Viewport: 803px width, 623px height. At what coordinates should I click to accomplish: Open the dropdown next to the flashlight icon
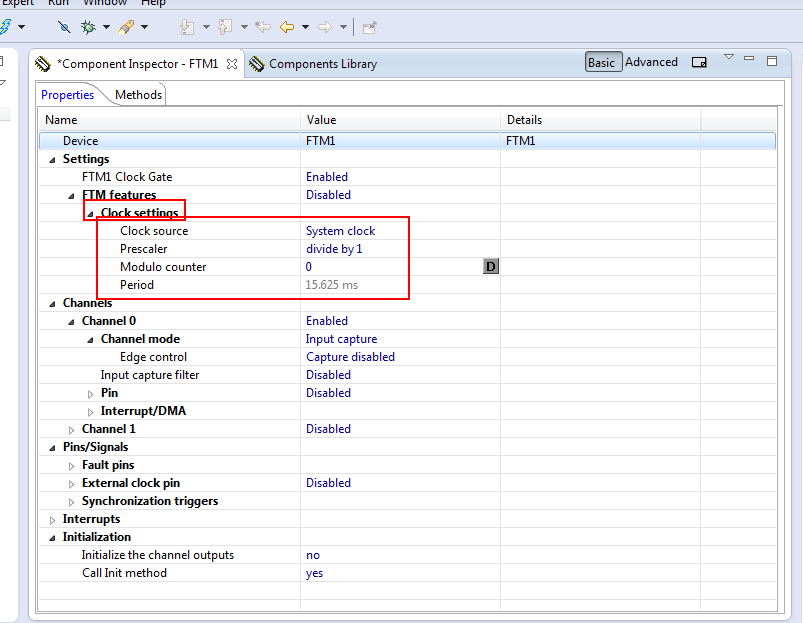144,27
